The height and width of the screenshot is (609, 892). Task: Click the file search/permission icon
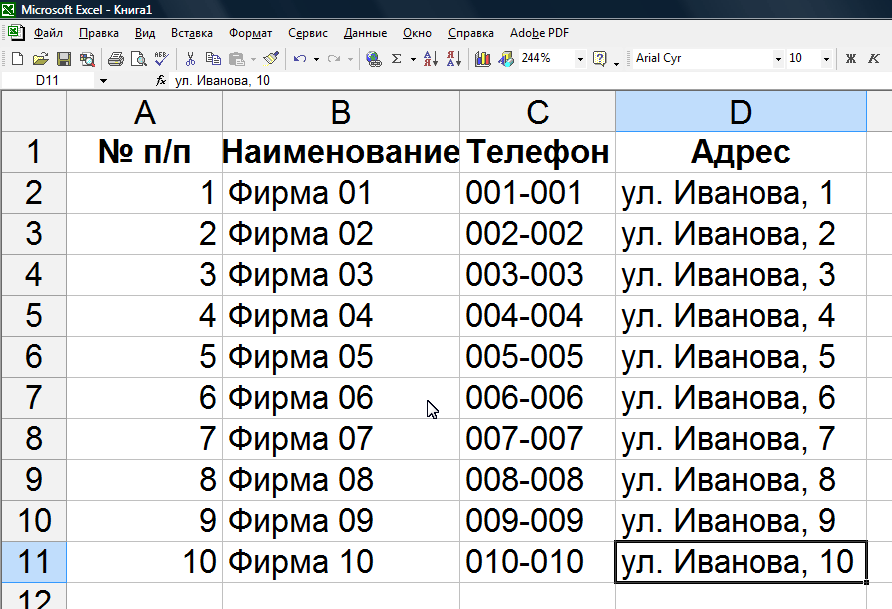87,59
